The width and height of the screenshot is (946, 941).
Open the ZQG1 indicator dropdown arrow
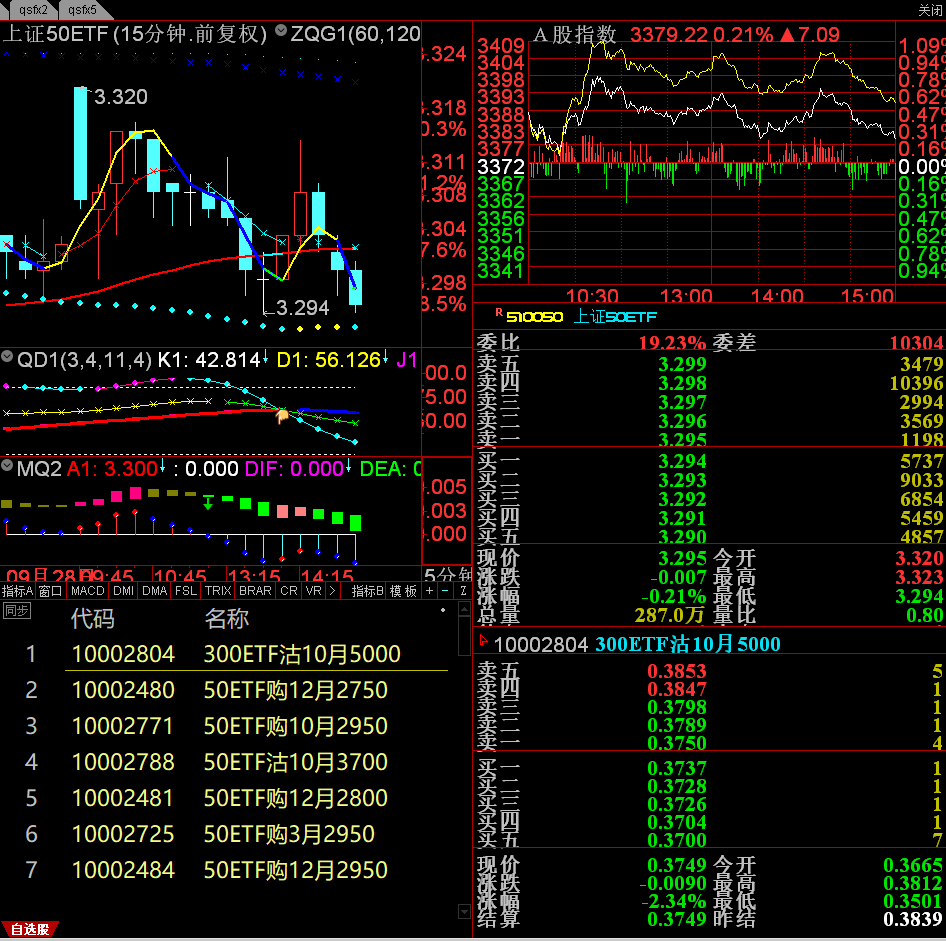coord(281,30)
